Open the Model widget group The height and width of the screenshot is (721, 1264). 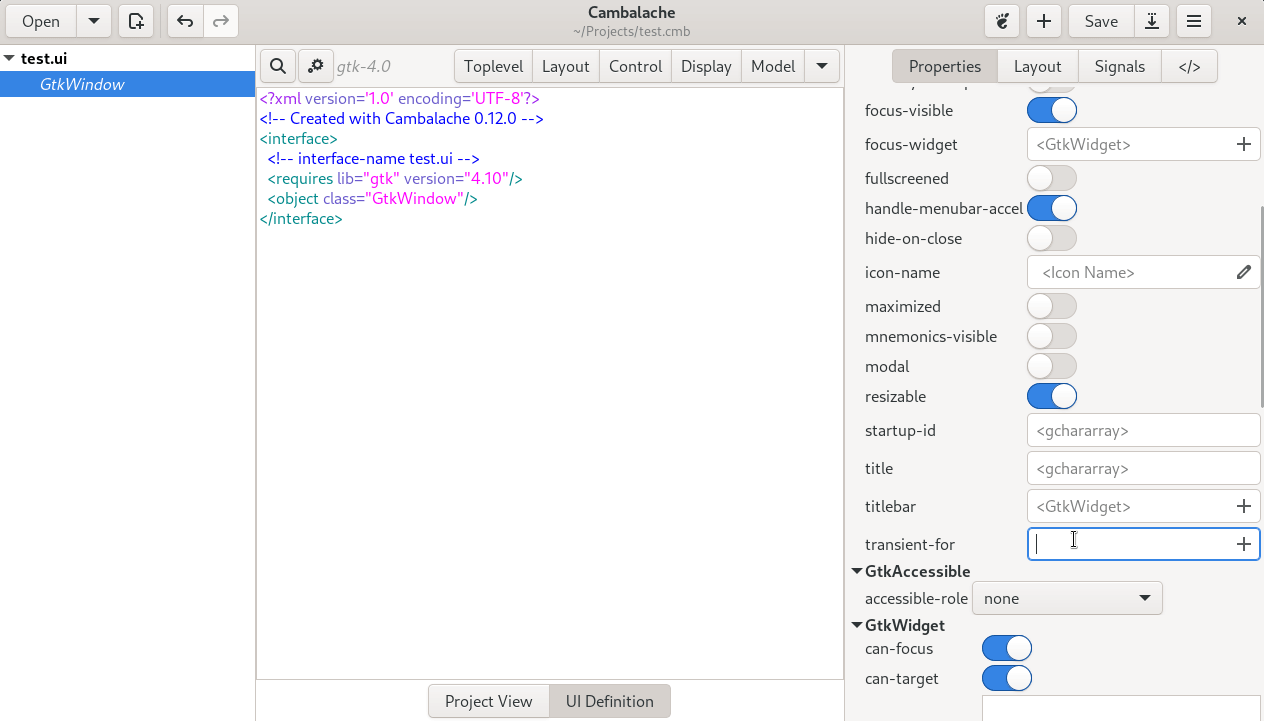(773, 66)
